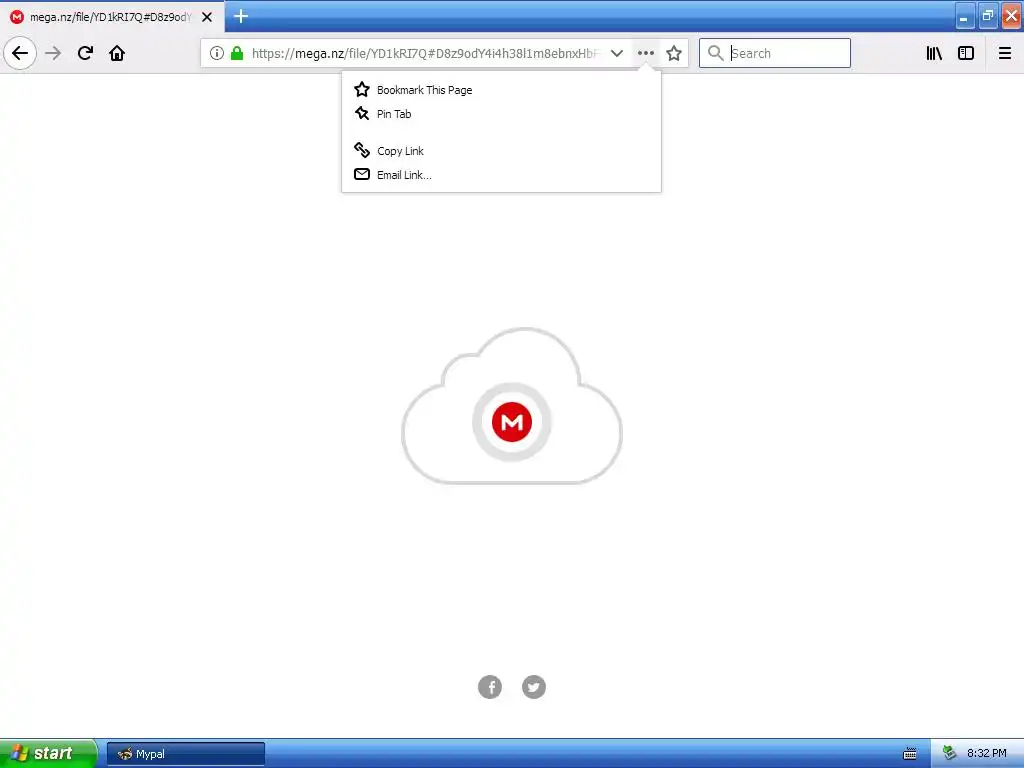Image resolution: width=1024 pixels, height=768 pixels.
Task: Open the hamburger application menu
Action: 1005,53
